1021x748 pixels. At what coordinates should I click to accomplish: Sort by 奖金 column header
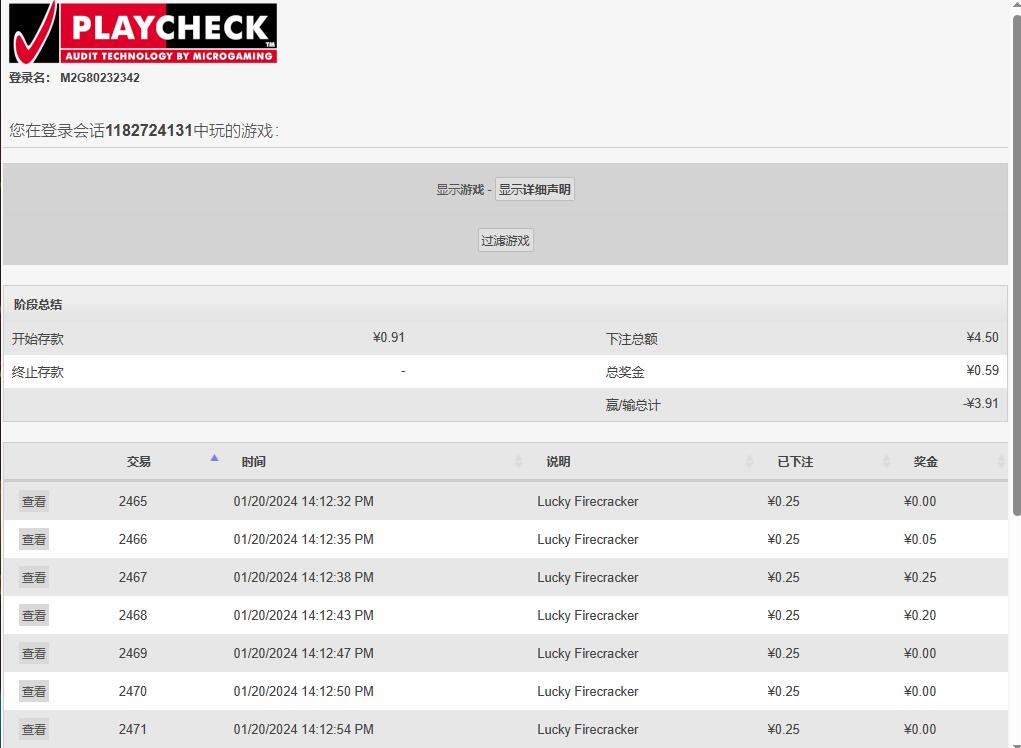[x=925, y=462]
